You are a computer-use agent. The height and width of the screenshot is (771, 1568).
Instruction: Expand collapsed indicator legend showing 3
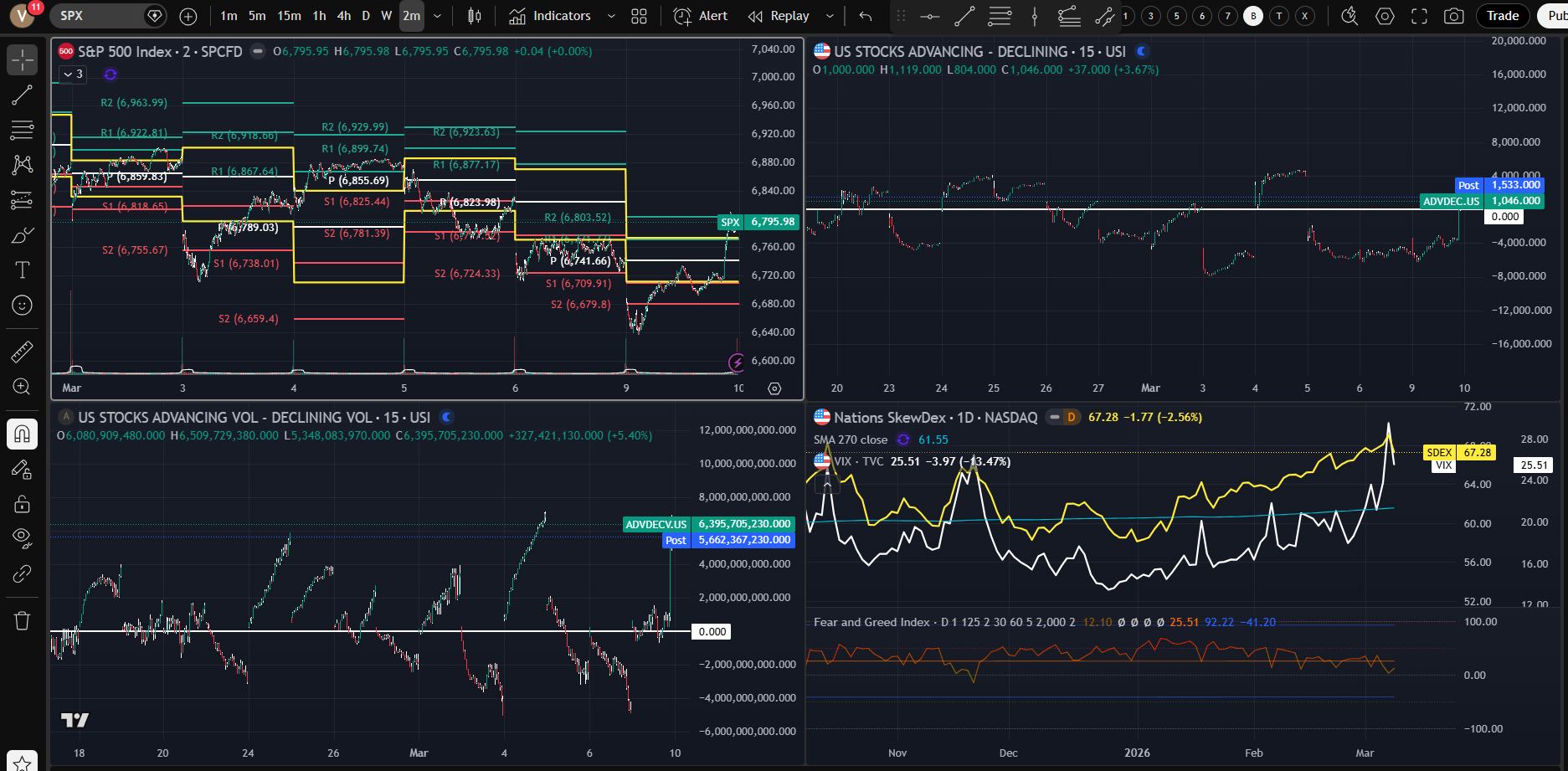point(73,75)
